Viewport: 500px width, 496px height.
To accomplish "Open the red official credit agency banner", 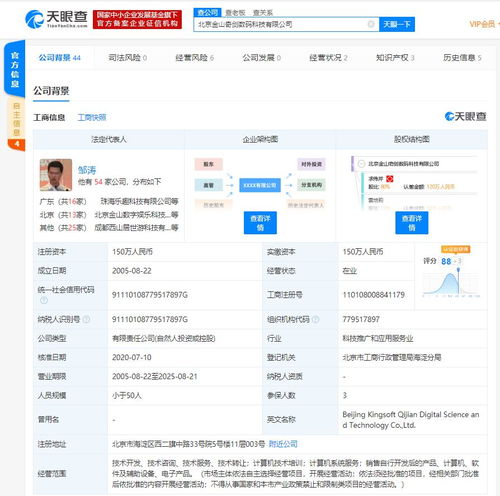I will point(137,19).
